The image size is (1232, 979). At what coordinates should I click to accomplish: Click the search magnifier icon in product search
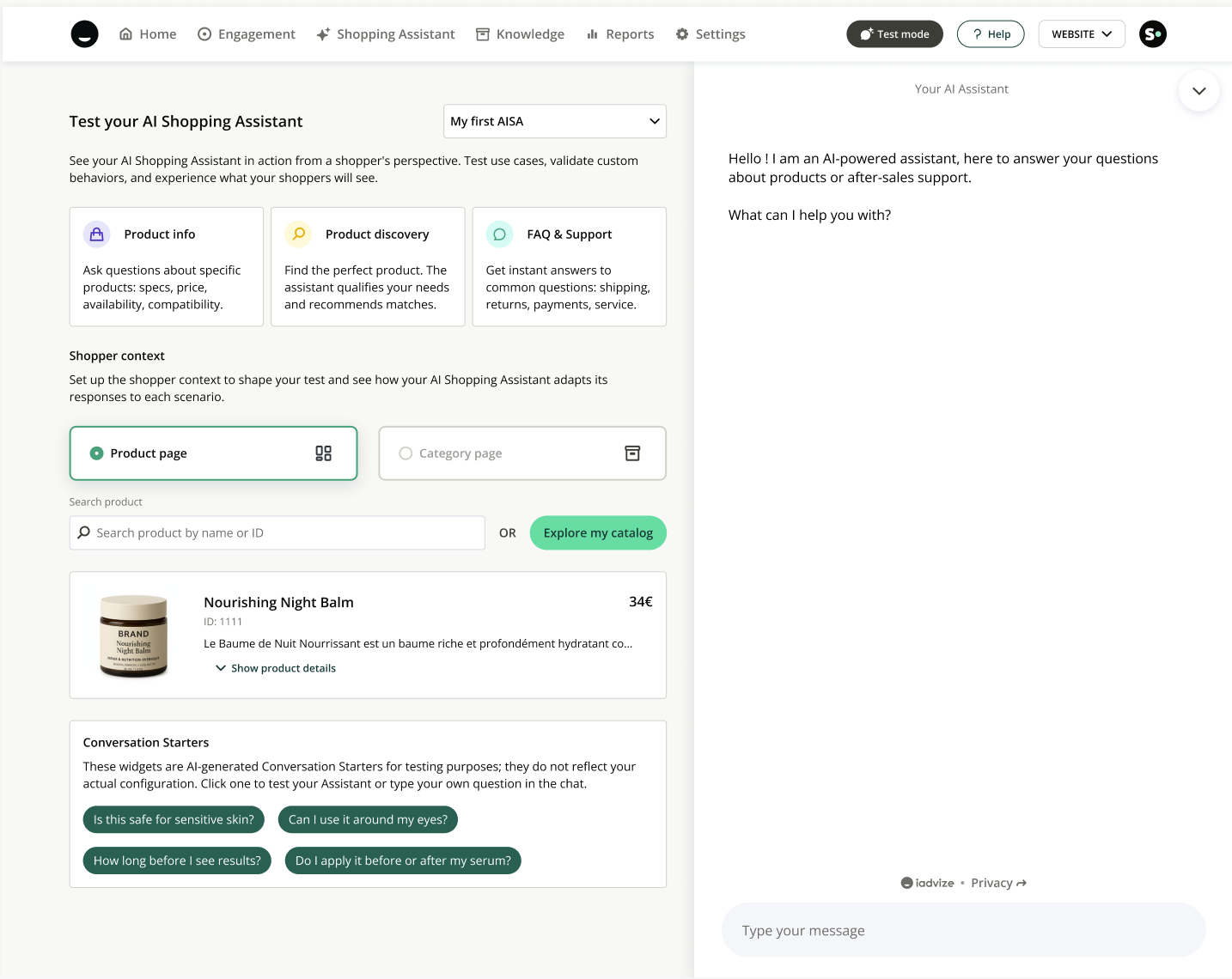84,532
